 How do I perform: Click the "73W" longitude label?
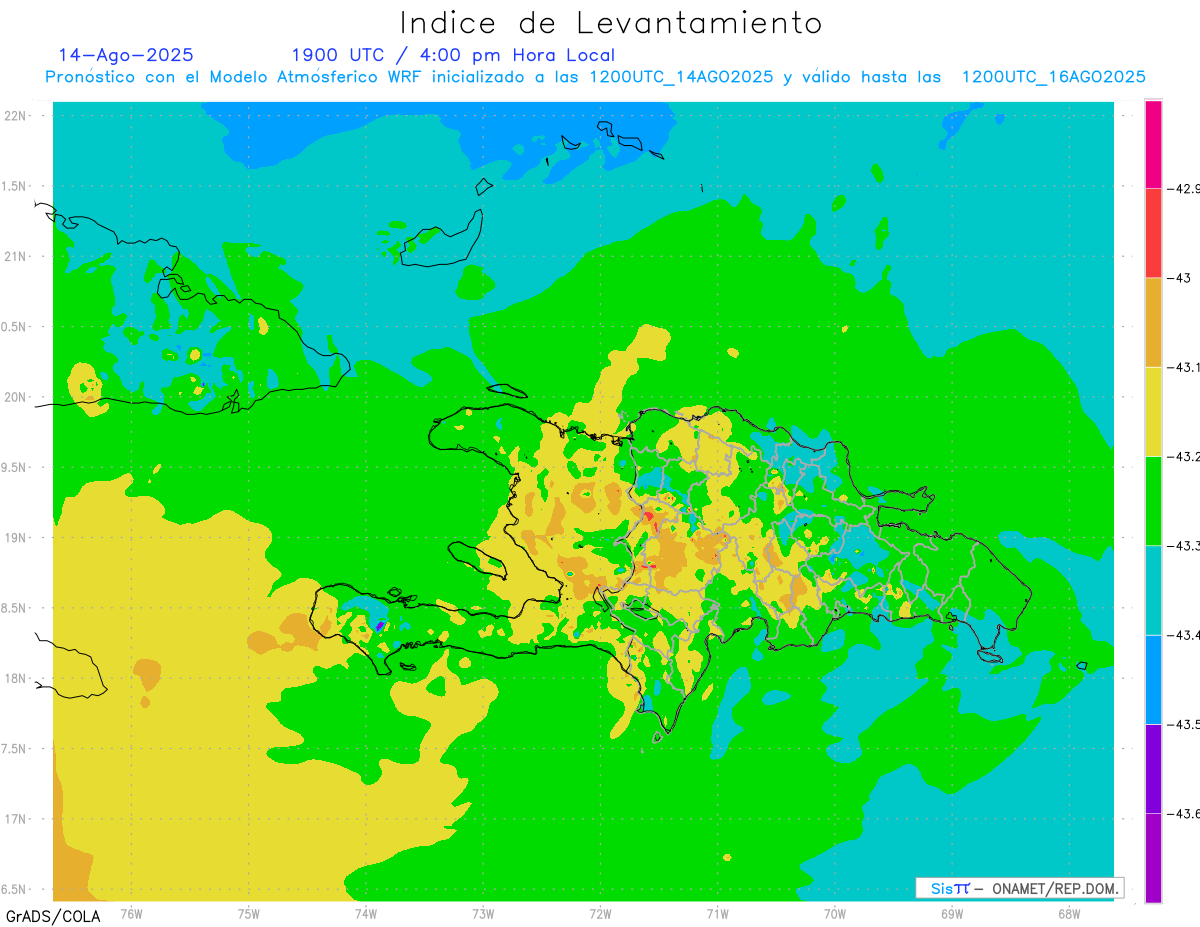483,914
